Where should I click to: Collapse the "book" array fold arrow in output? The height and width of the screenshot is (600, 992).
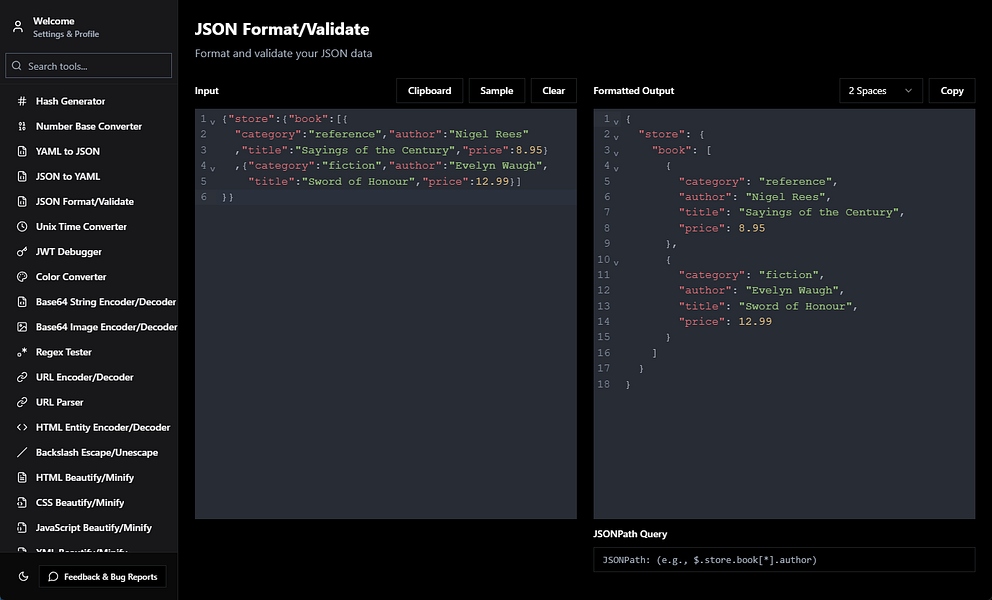[x=616, y=153]
